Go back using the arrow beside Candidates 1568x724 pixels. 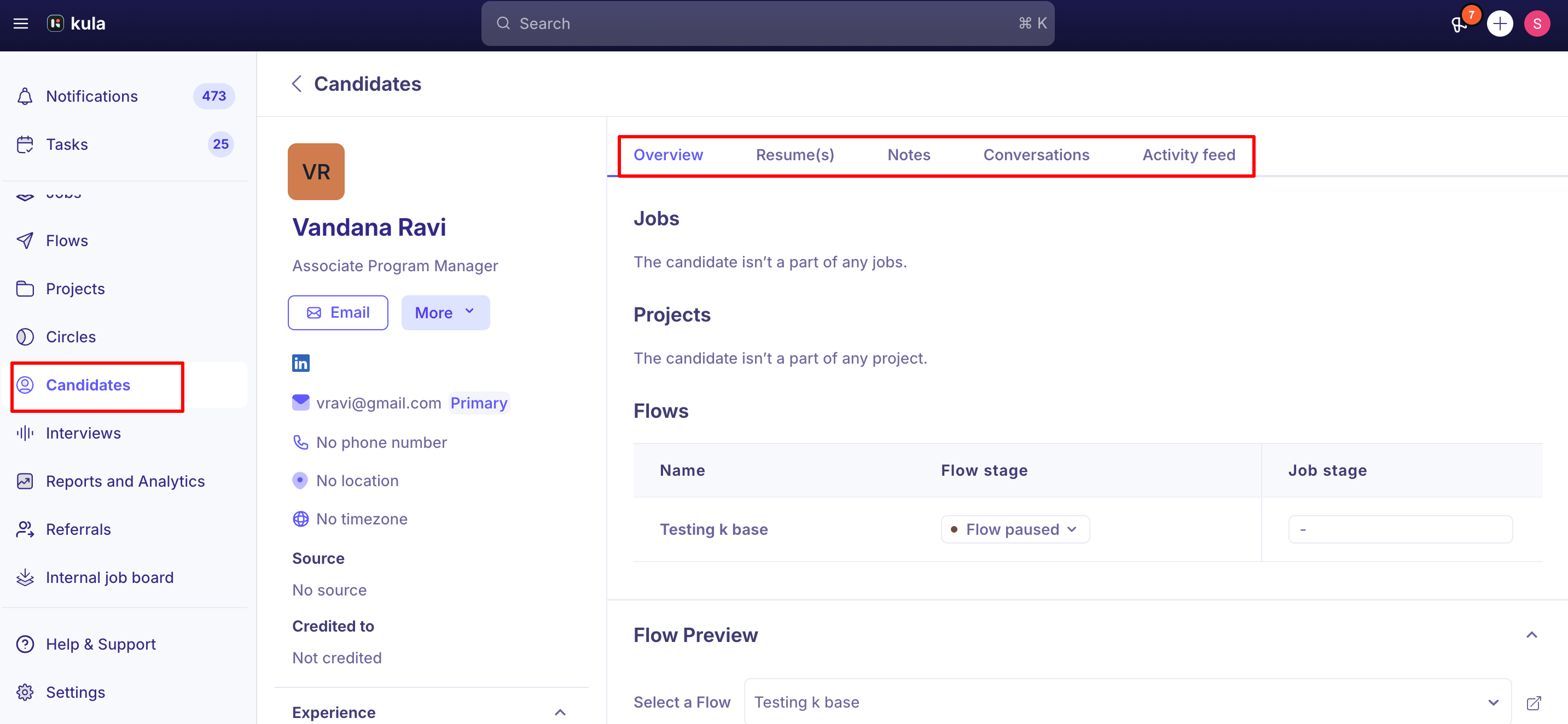point(297,84)
